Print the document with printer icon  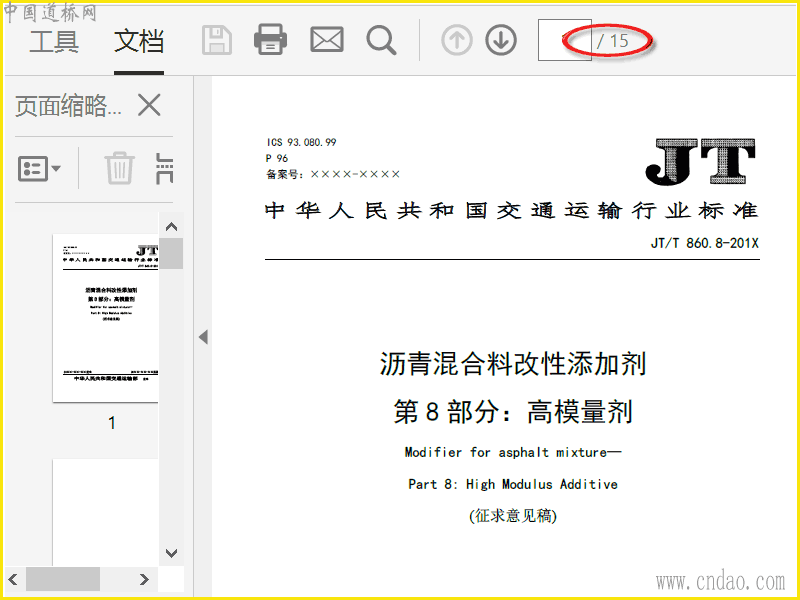(x=270, y=39)
